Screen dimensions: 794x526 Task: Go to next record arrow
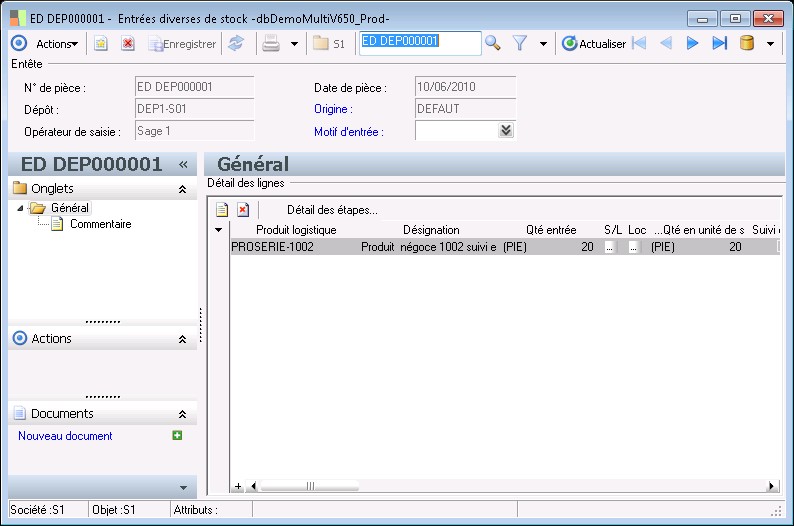click(692, 44)
